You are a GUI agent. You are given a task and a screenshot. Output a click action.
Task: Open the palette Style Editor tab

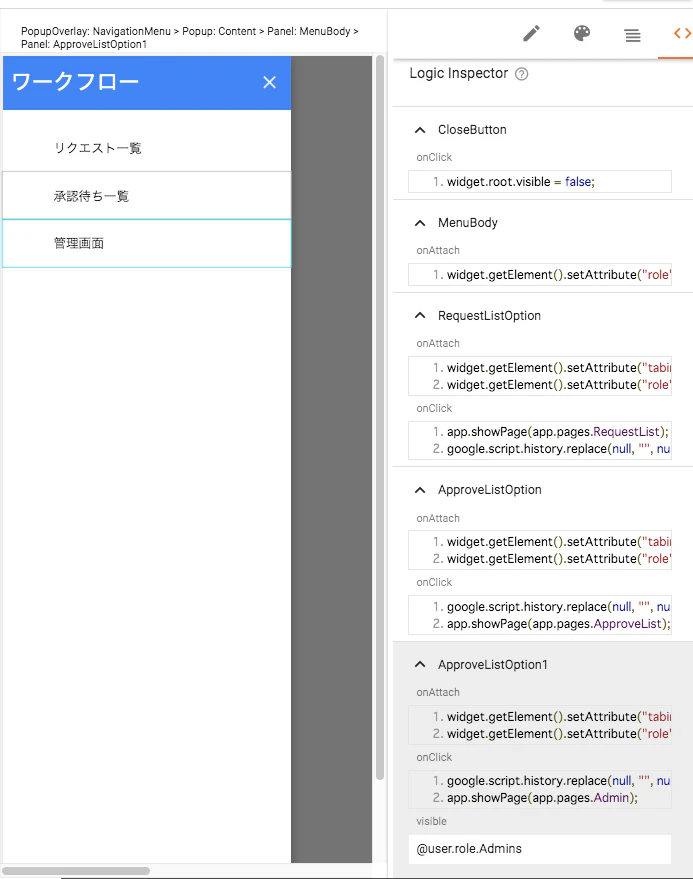click(582, 34)
